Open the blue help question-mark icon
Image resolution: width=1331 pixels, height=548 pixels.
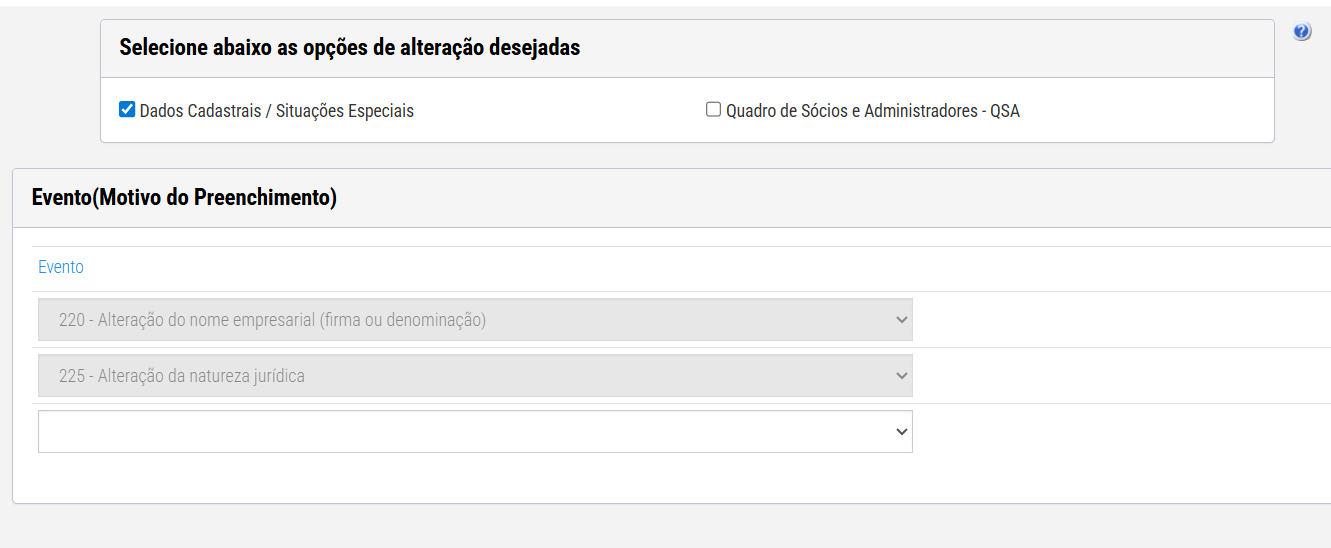(x=1301, y=32)
